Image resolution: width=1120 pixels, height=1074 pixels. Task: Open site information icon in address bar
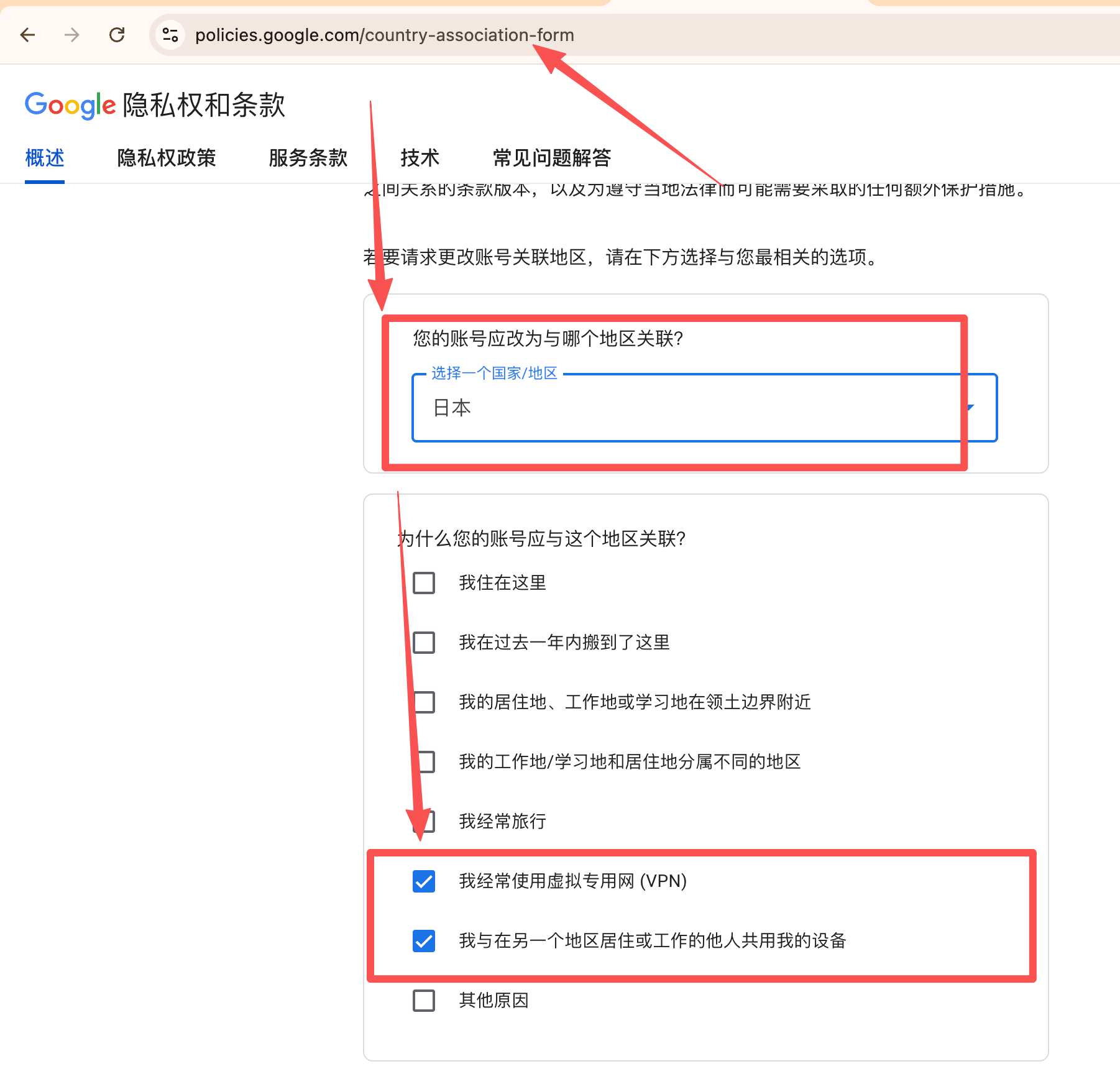point(170,35)
